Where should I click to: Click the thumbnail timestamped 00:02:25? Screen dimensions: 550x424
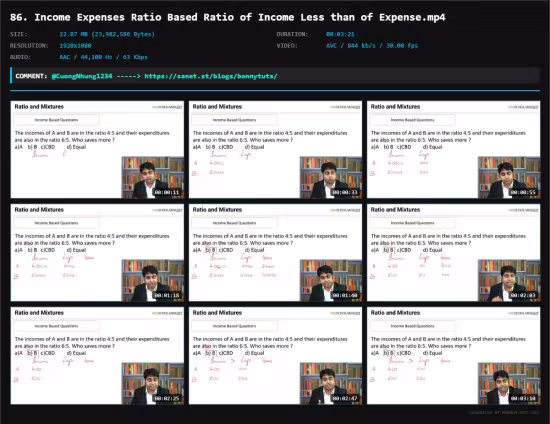(97, 356)
